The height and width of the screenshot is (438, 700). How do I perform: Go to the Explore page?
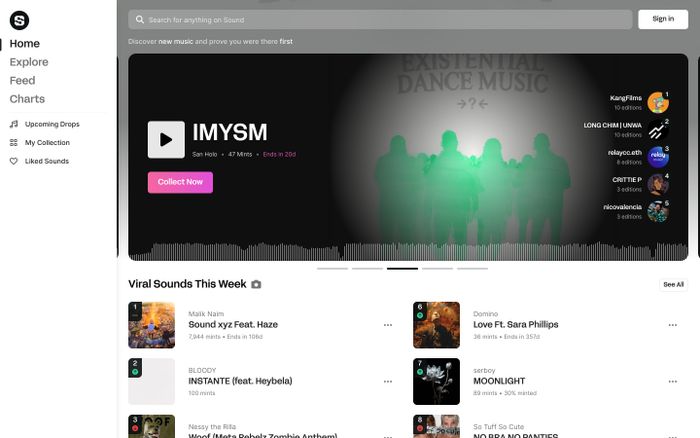coord(29,62)
